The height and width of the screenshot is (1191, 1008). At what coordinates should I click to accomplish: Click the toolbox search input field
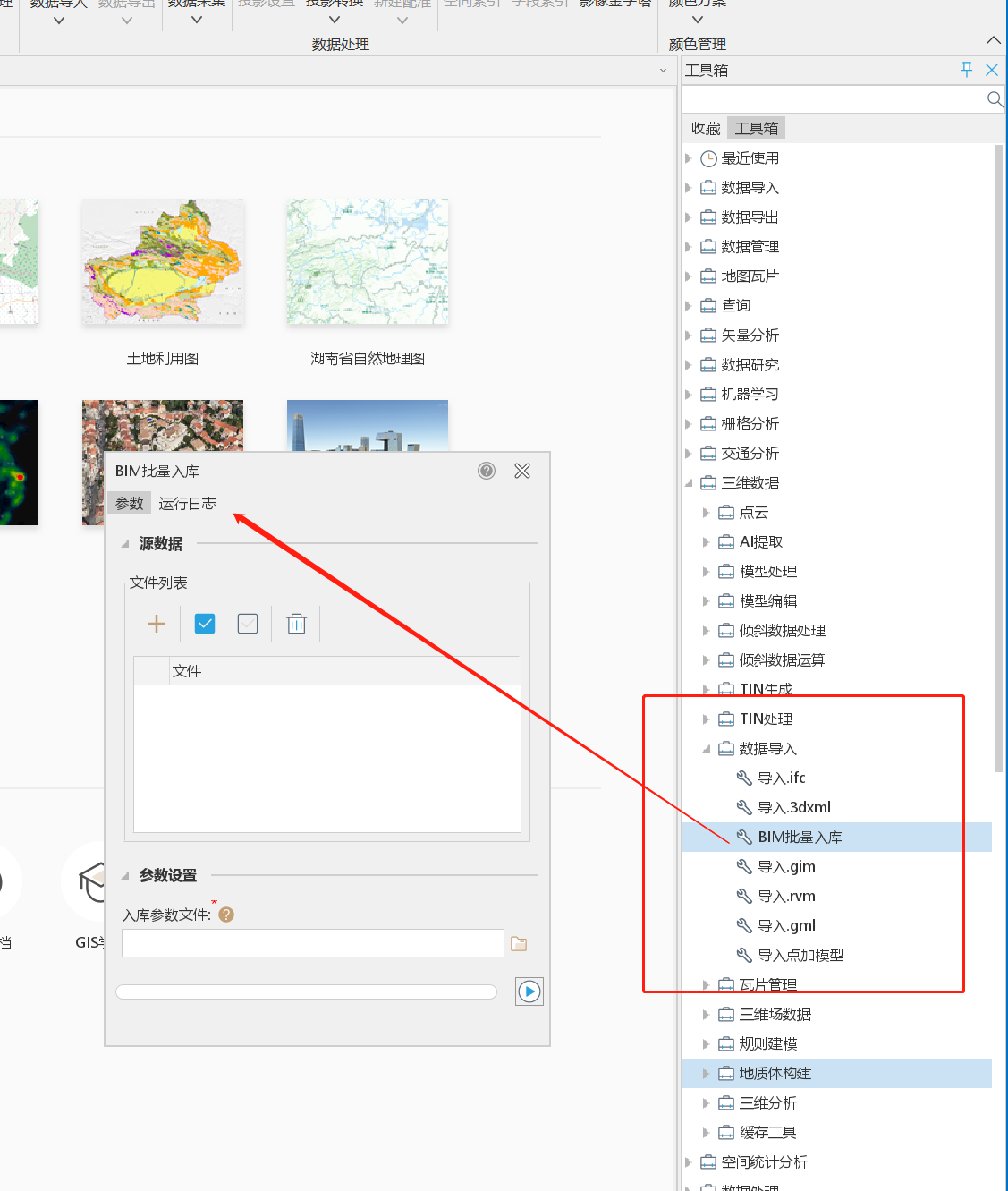pyautogui.click(x=834, y=99)
